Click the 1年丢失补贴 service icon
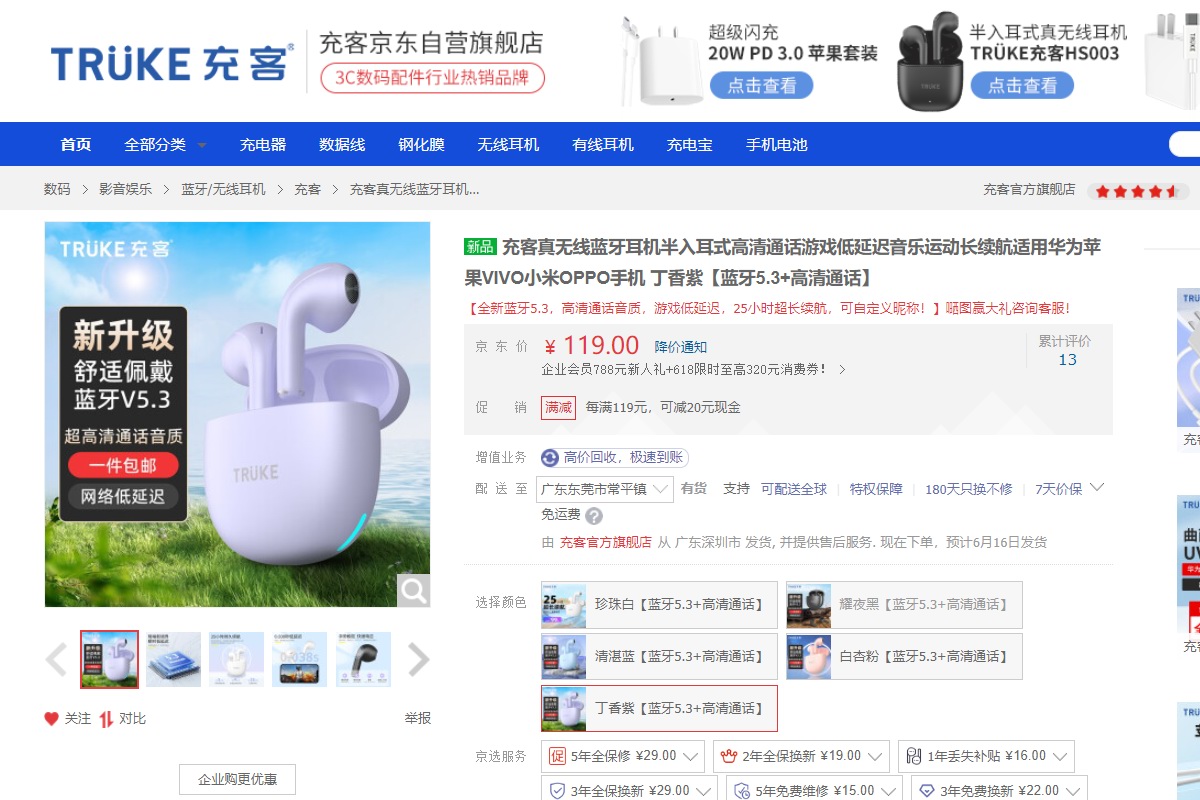 pos(914,756)
